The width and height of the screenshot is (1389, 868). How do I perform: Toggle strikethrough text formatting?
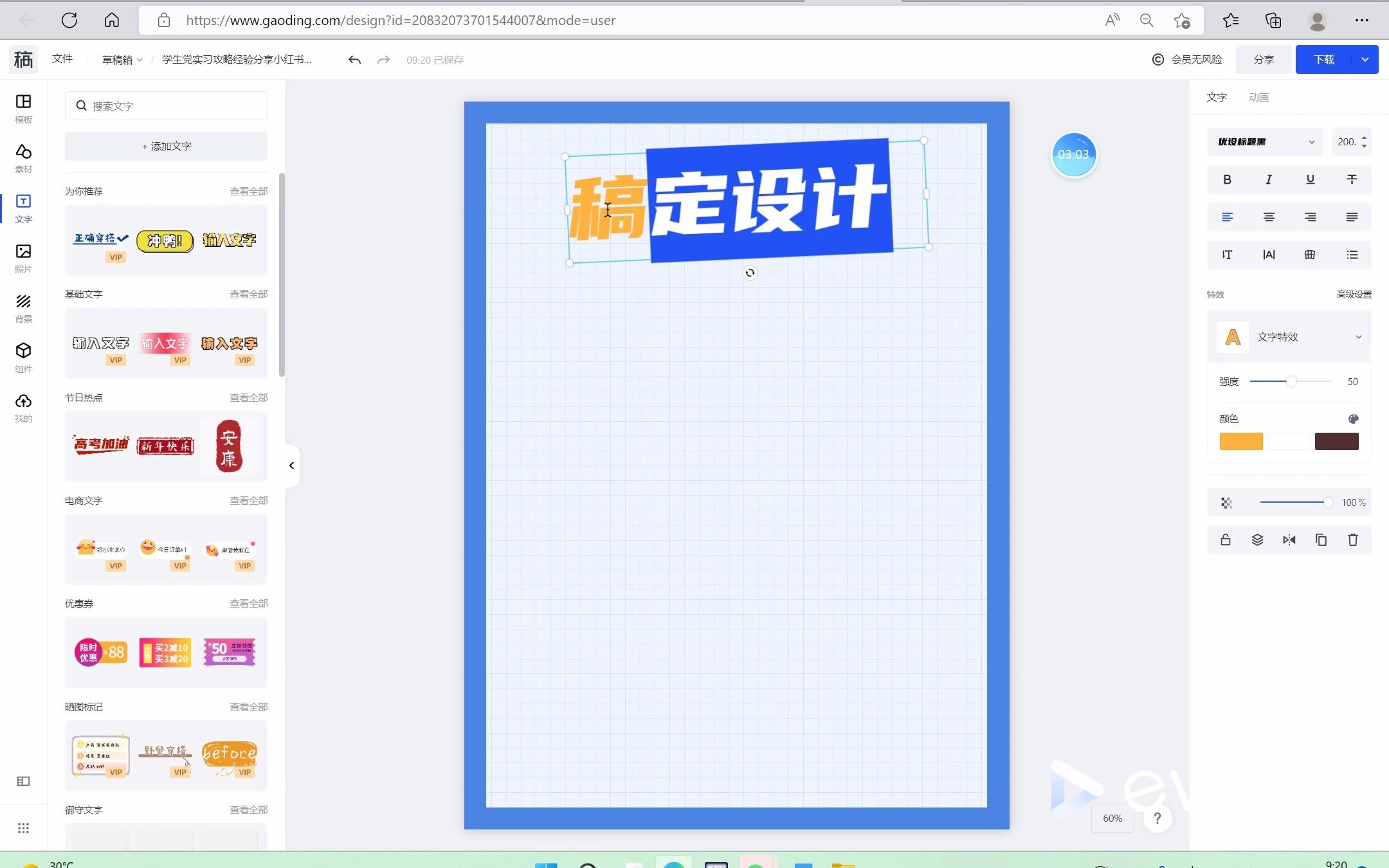(1352, 179)
